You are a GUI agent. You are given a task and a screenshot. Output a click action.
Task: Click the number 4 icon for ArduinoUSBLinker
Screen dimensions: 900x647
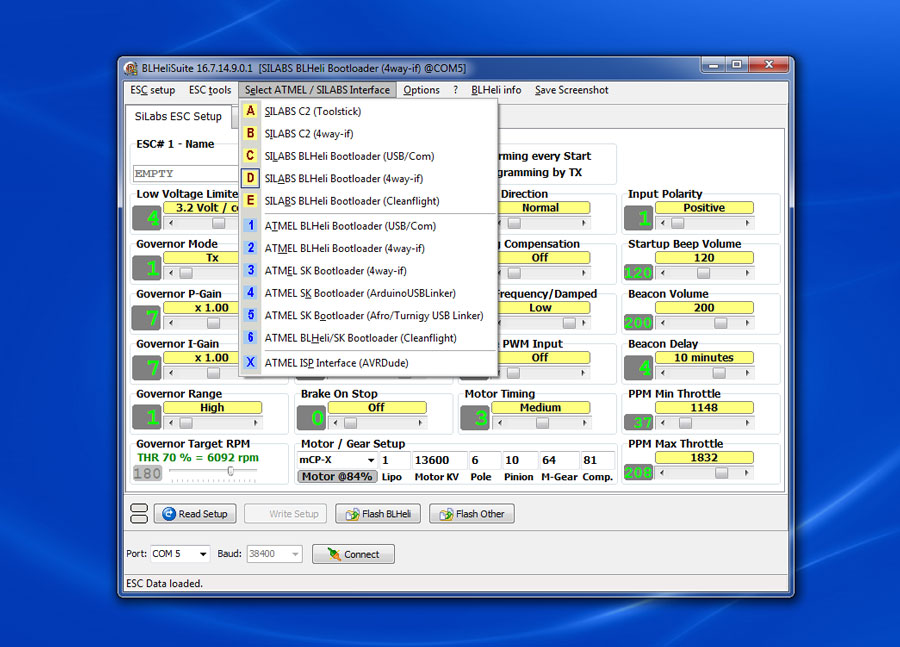250,293
